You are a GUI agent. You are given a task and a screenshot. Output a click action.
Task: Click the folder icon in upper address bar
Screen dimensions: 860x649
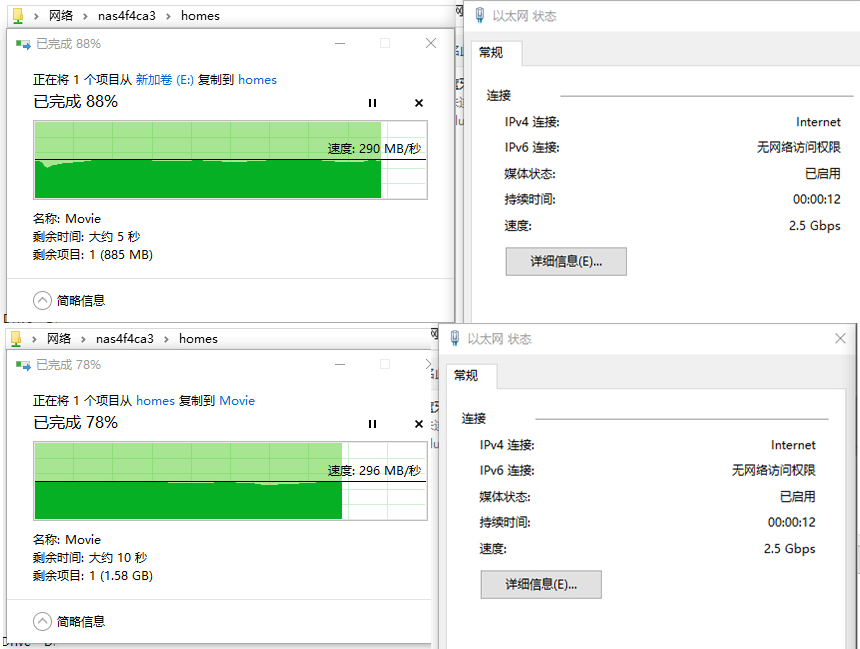click(x=18, y=16)
